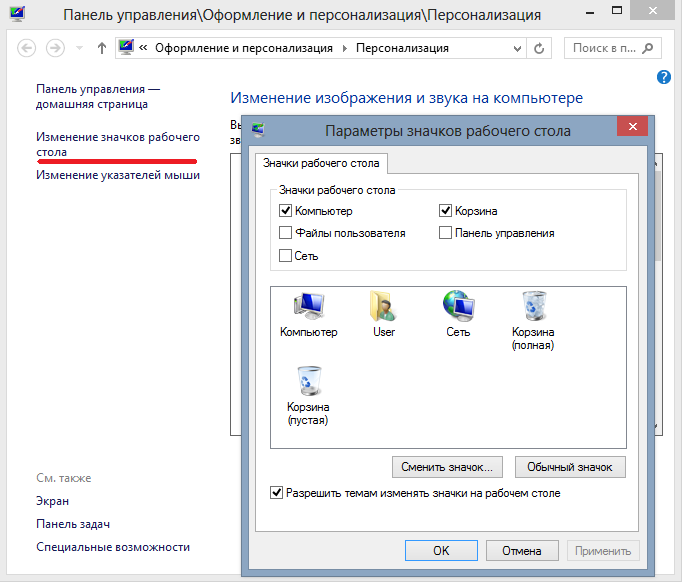Click Оформление и персонализация breadcrumb

(244, 48)
